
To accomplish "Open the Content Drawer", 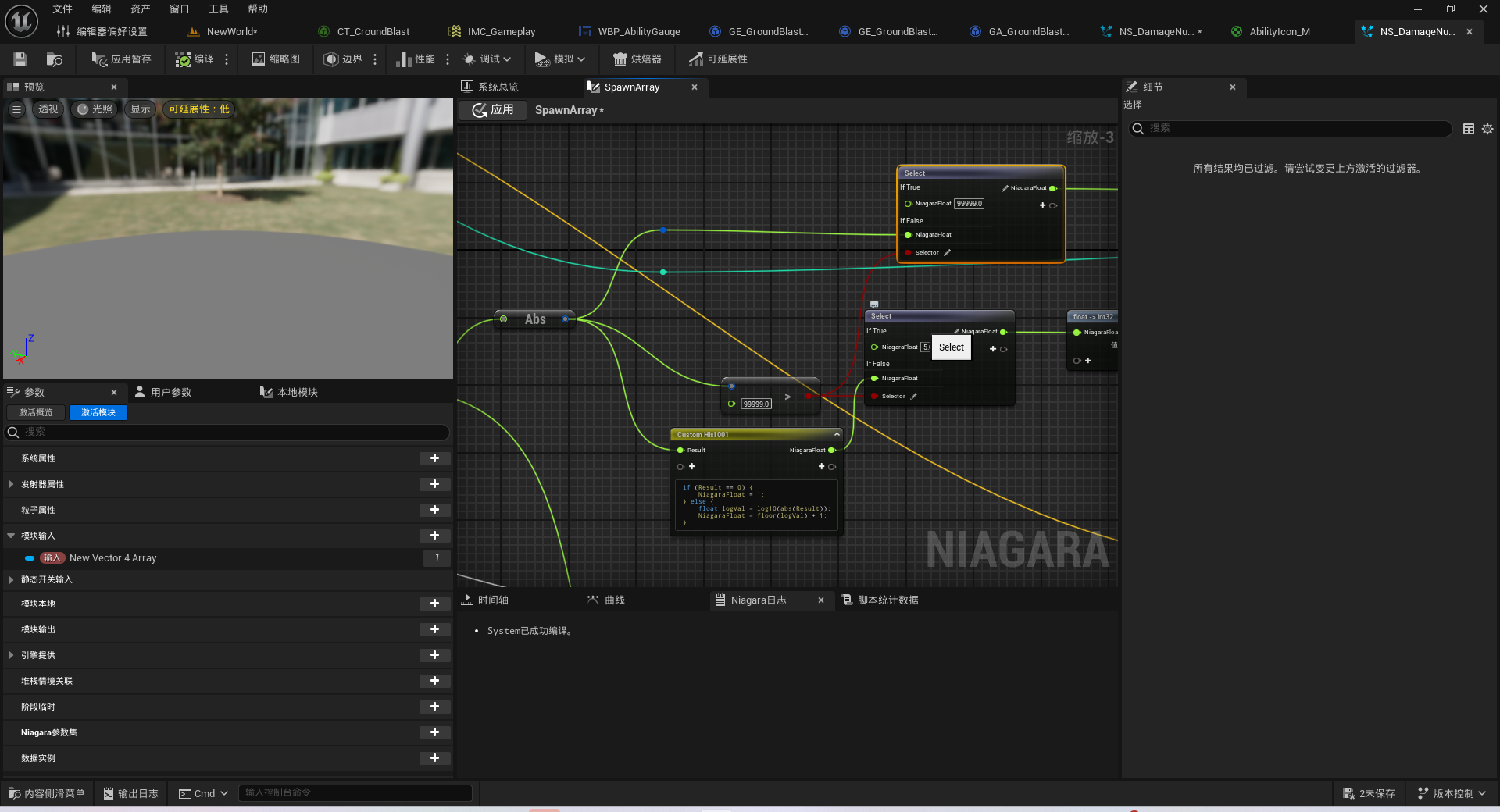I will [x=47, y=793].
